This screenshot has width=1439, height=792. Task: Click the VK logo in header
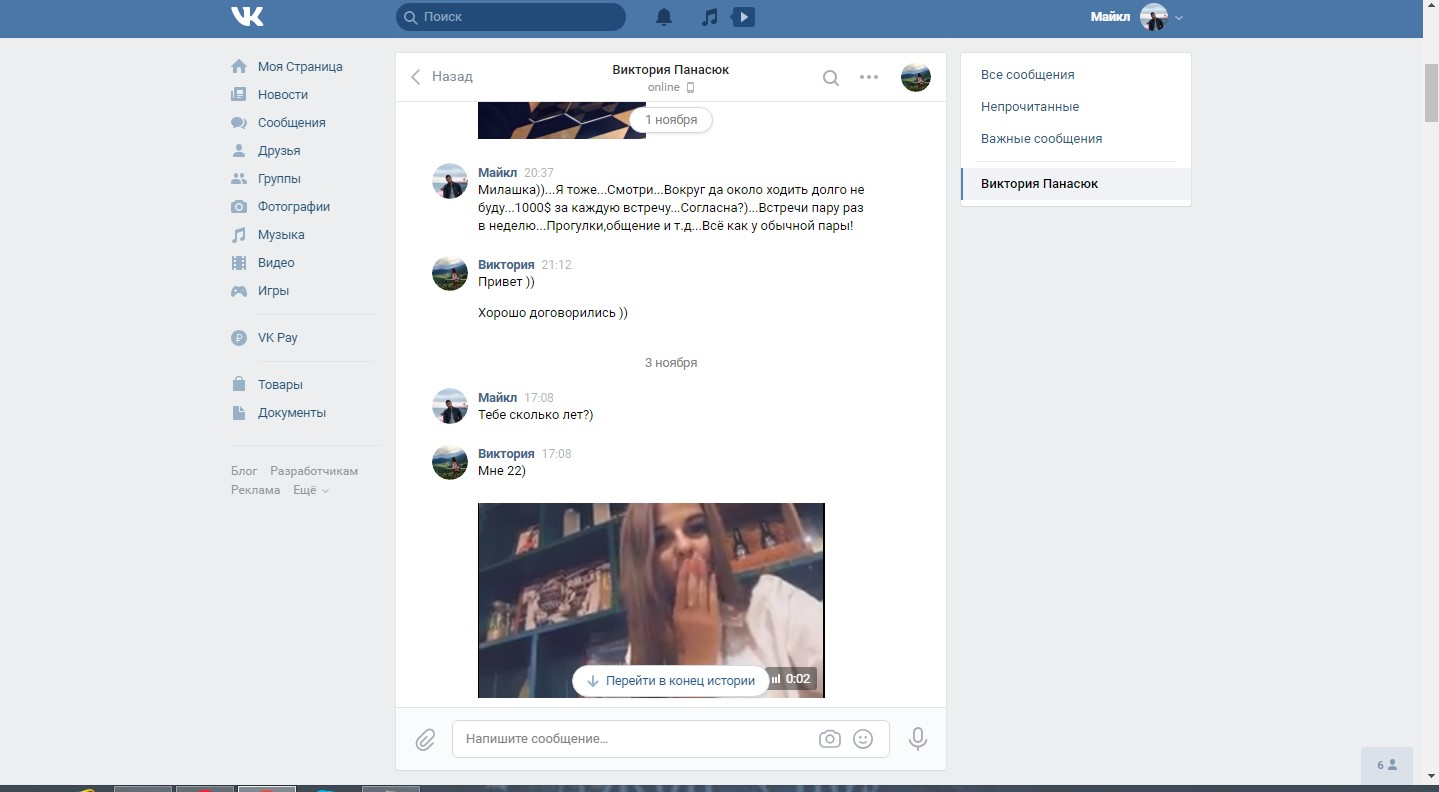coord(247,17)
